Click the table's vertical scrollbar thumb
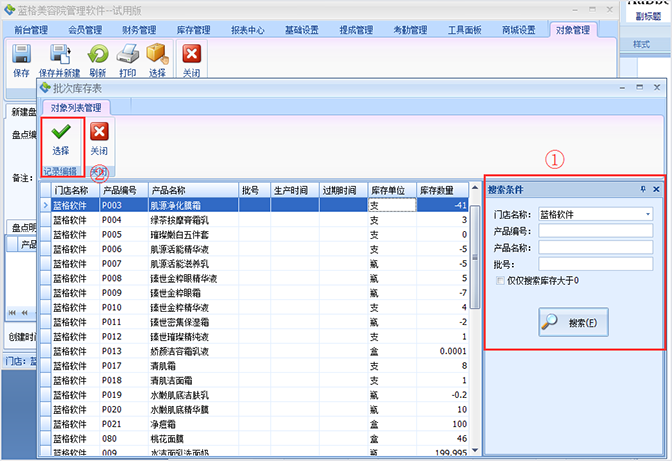The width and height of the screenshot is (672, 461). (475, 257)
